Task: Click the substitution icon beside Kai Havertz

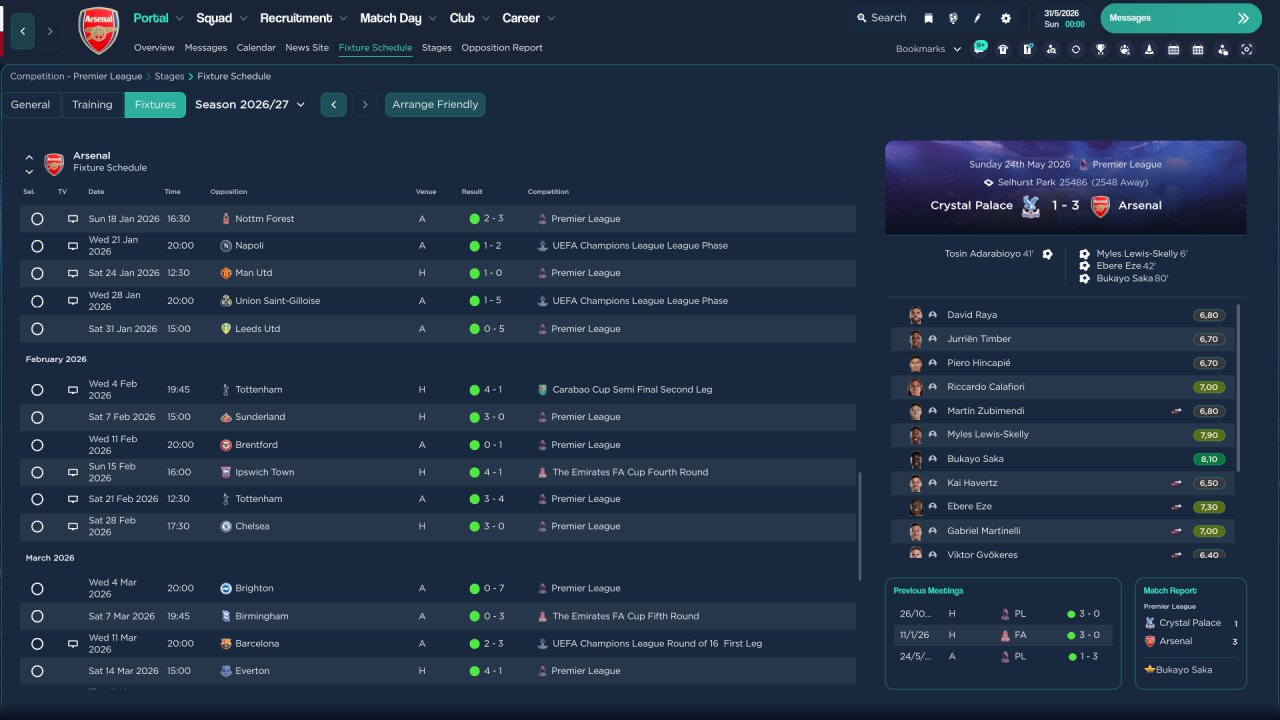Action: [1177, 483]
